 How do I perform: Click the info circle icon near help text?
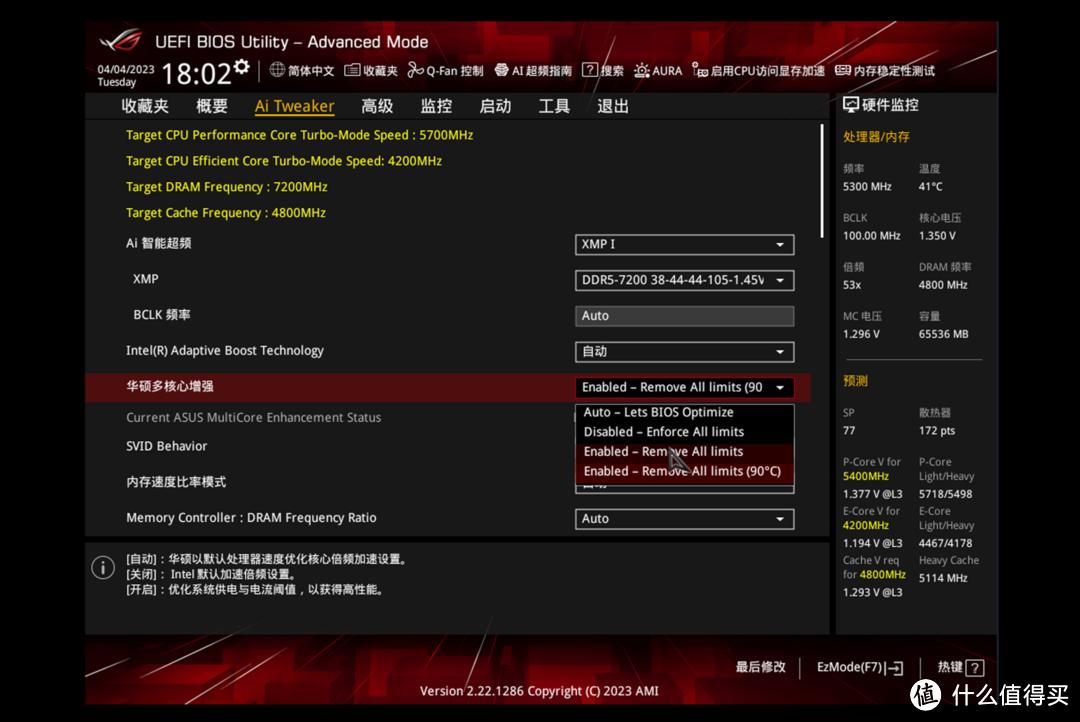pos(103,567)
